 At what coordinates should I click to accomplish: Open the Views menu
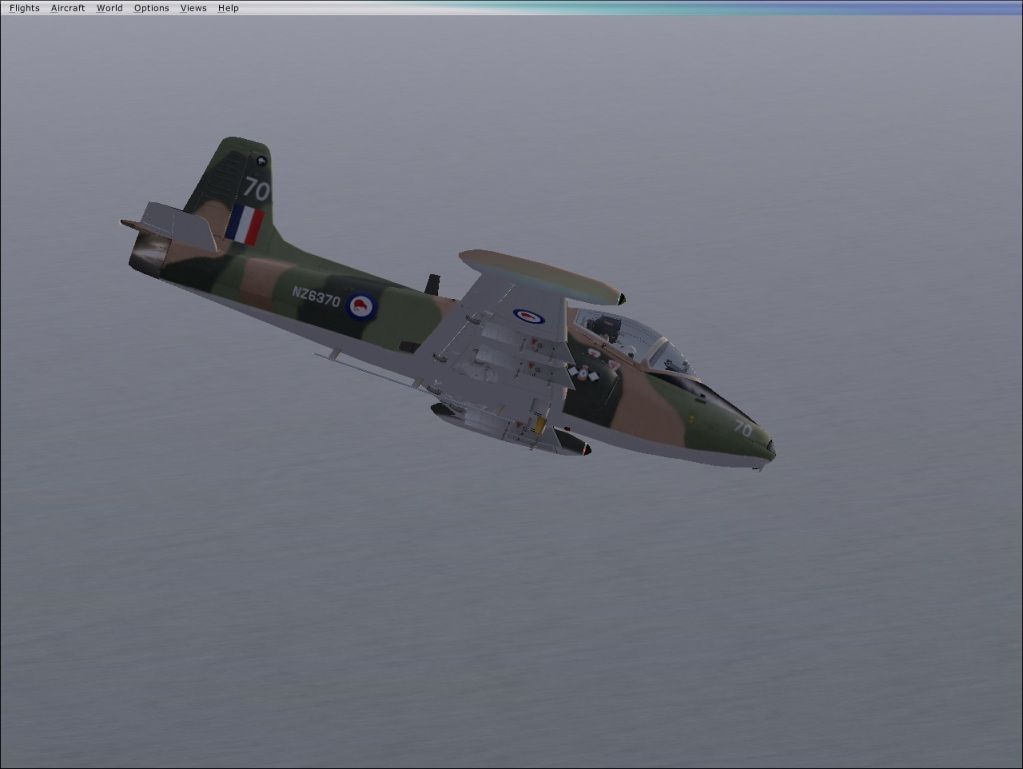tap(193, 8)
